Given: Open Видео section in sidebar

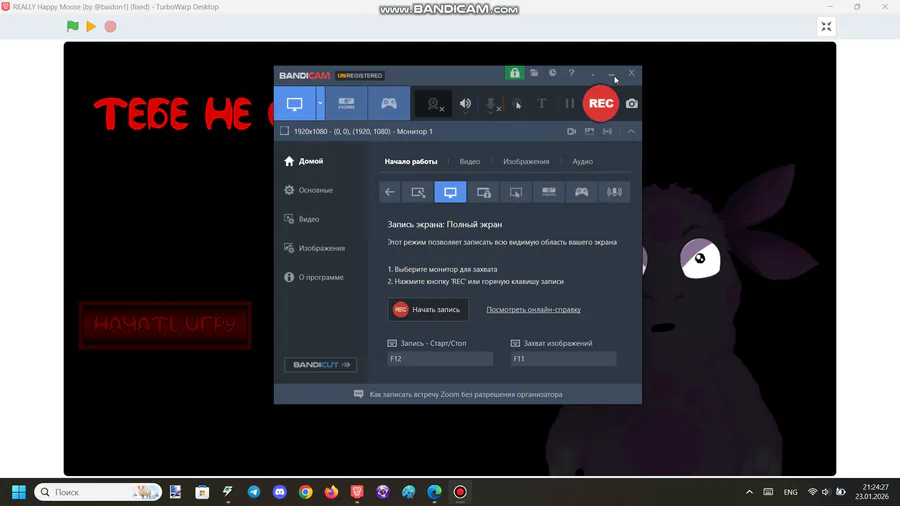Looking at the screenshot, I should point(302,219).
